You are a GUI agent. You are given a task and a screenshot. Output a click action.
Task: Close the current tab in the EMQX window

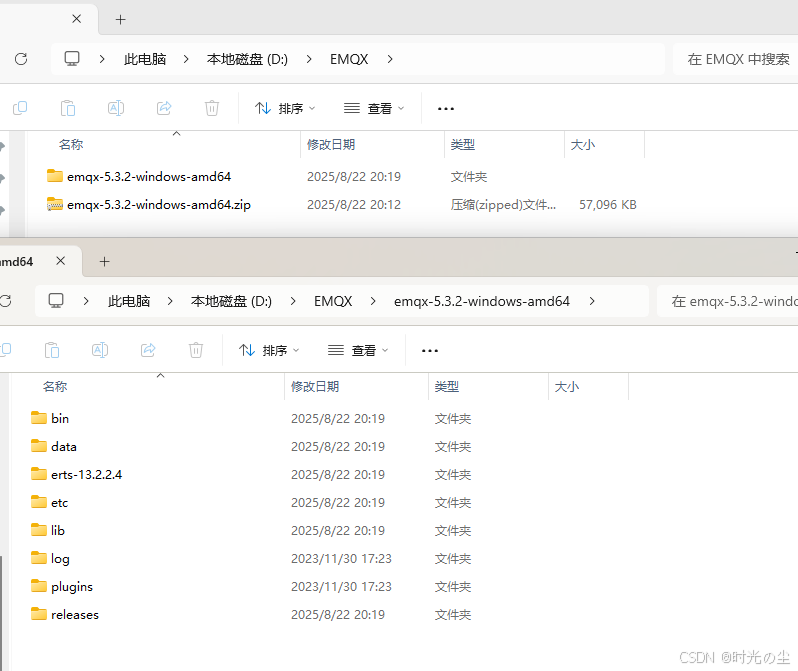77,19
